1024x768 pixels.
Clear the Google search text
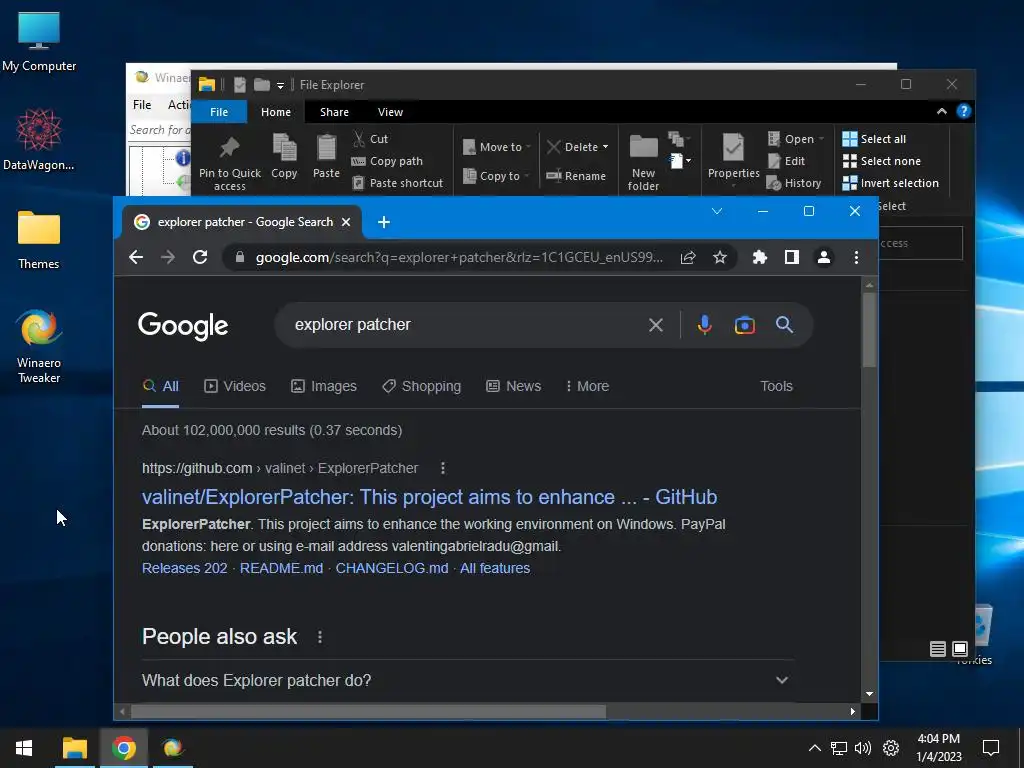pos(656,325)
